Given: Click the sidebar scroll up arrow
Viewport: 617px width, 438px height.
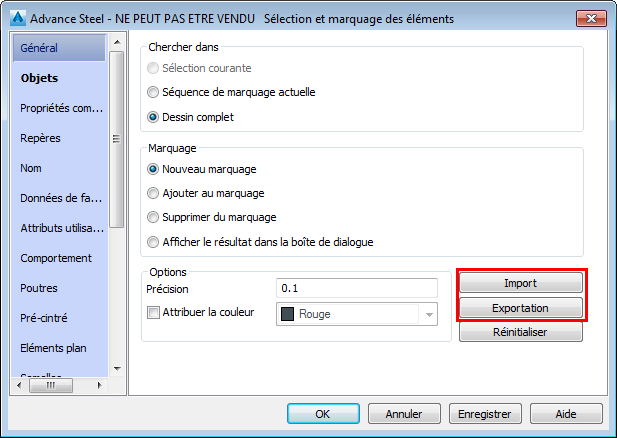Looking at the screenshot, I should 117,42.
